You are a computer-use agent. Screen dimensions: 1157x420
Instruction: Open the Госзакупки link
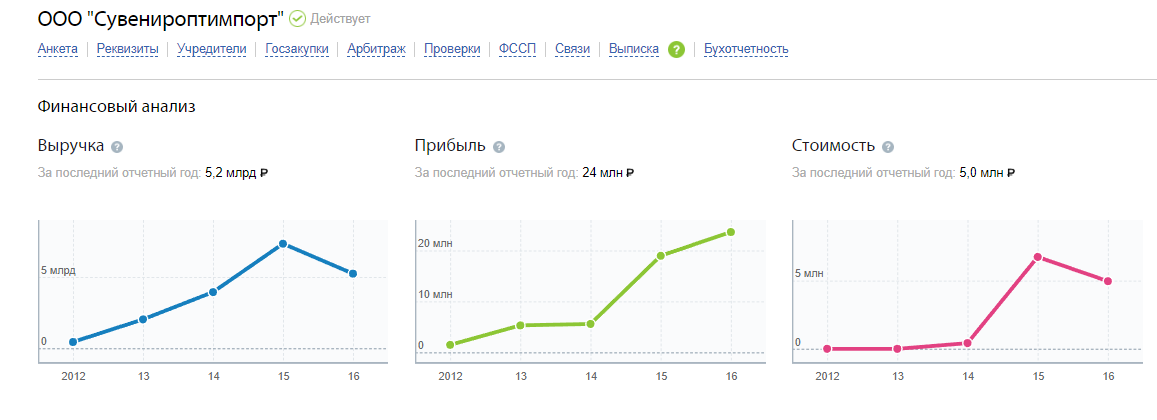click(297, 48)
